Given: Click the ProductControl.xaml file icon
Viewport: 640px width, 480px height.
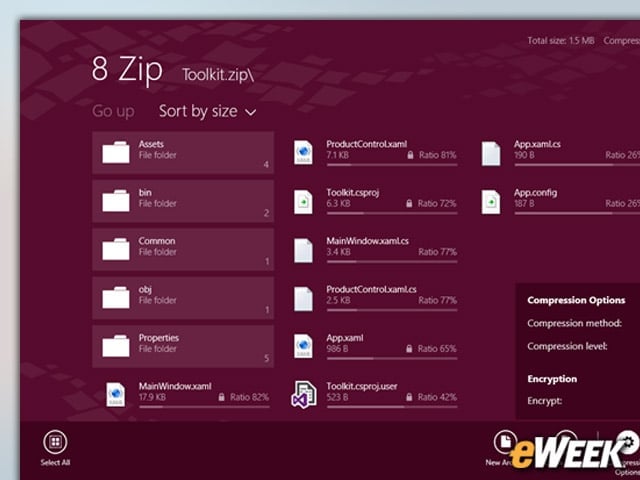Looking at the screenshot, I should click(303, 153).
